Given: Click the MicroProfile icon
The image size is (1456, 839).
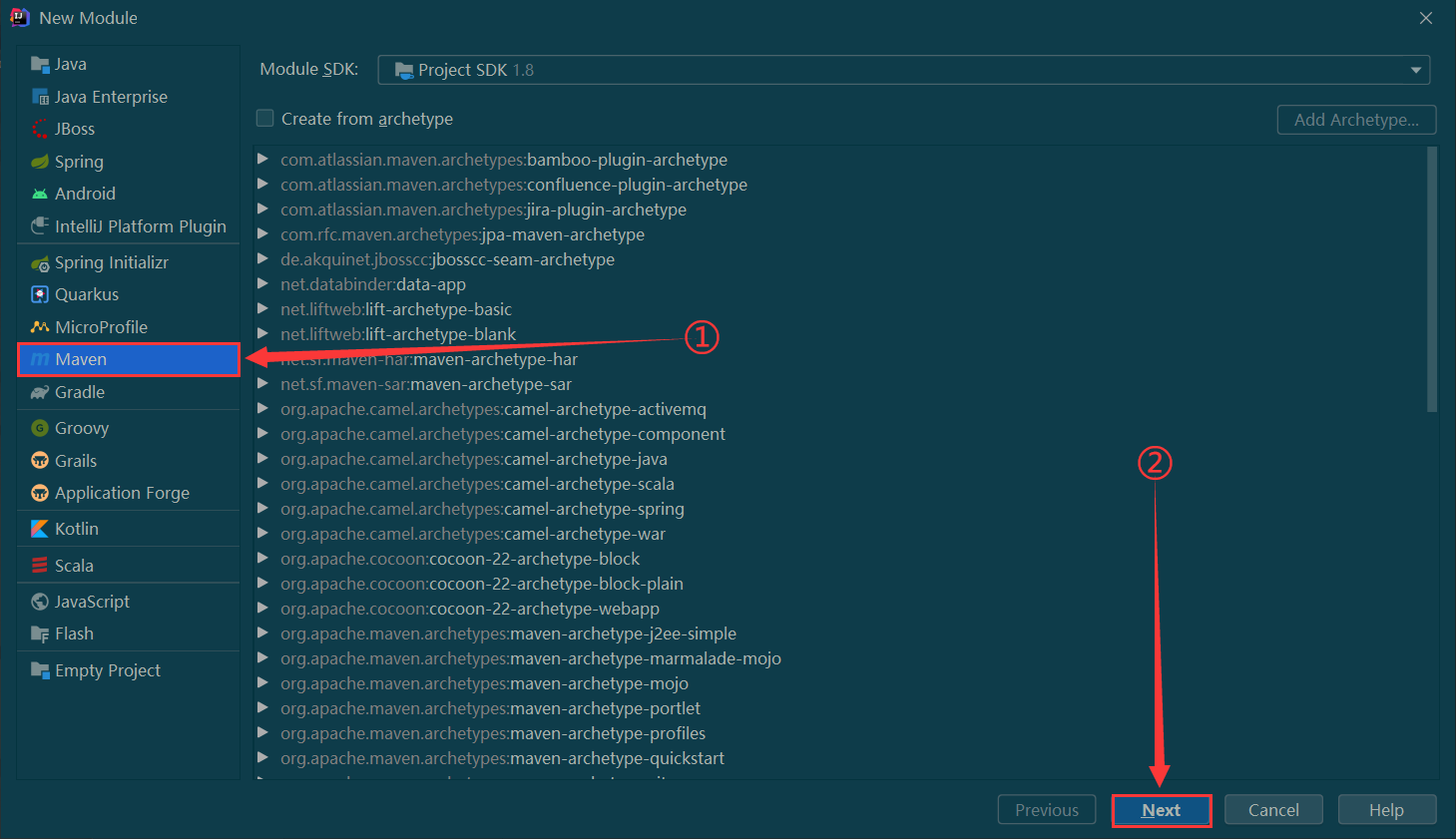Looking at the screenshot, I should tap(40, 327).
